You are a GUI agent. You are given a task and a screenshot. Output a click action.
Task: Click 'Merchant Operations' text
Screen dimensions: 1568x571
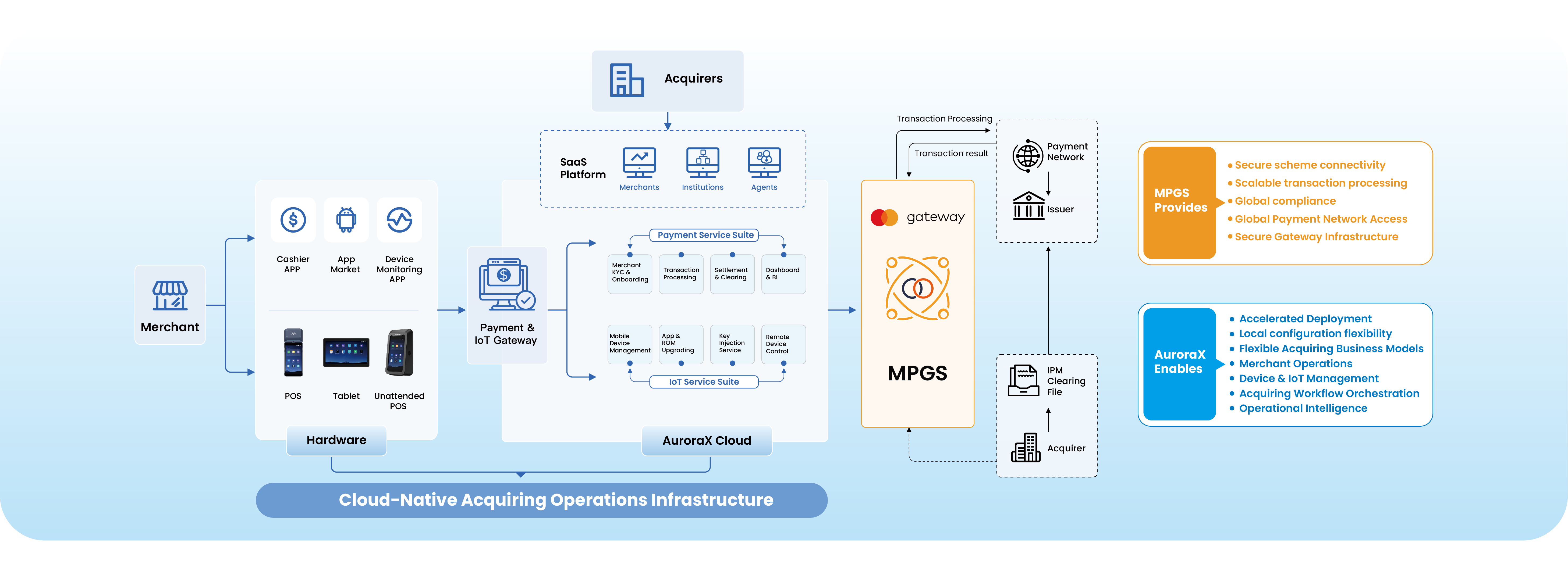pos(1296,363)
